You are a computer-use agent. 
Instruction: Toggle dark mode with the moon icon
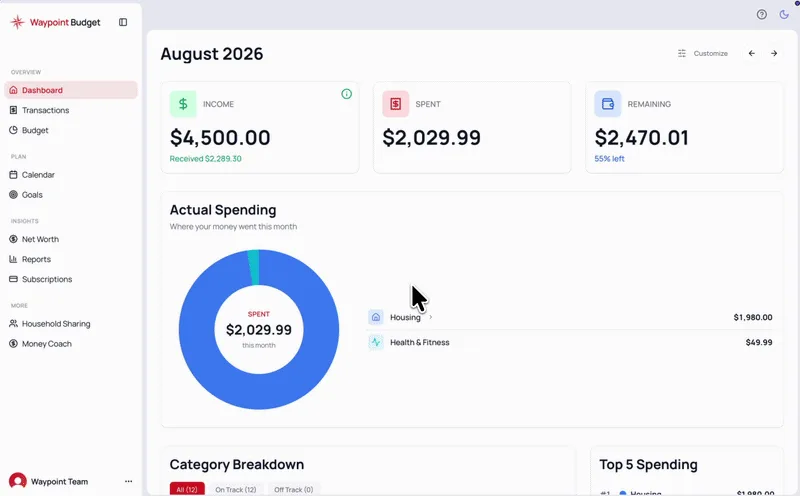[x=784, y=14]
